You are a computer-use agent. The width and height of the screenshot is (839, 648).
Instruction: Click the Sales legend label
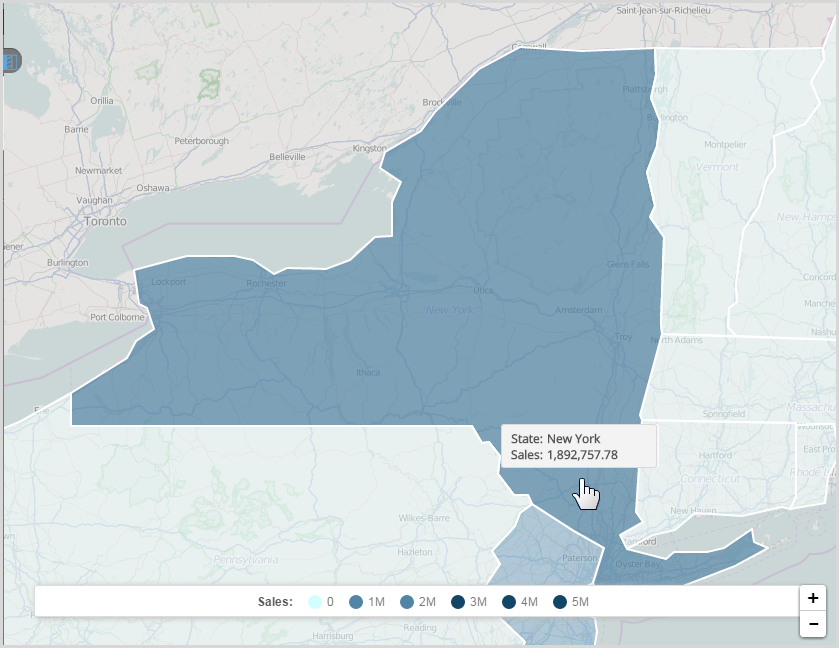[x=275, y=602]
